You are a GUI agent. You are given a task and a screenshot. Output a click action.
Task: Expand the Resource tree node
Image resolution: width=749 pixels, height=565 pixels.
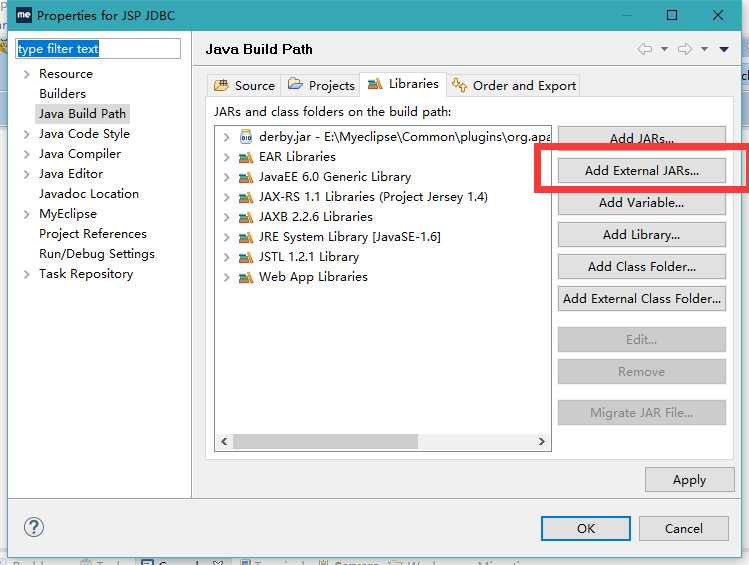pos(27,74)
